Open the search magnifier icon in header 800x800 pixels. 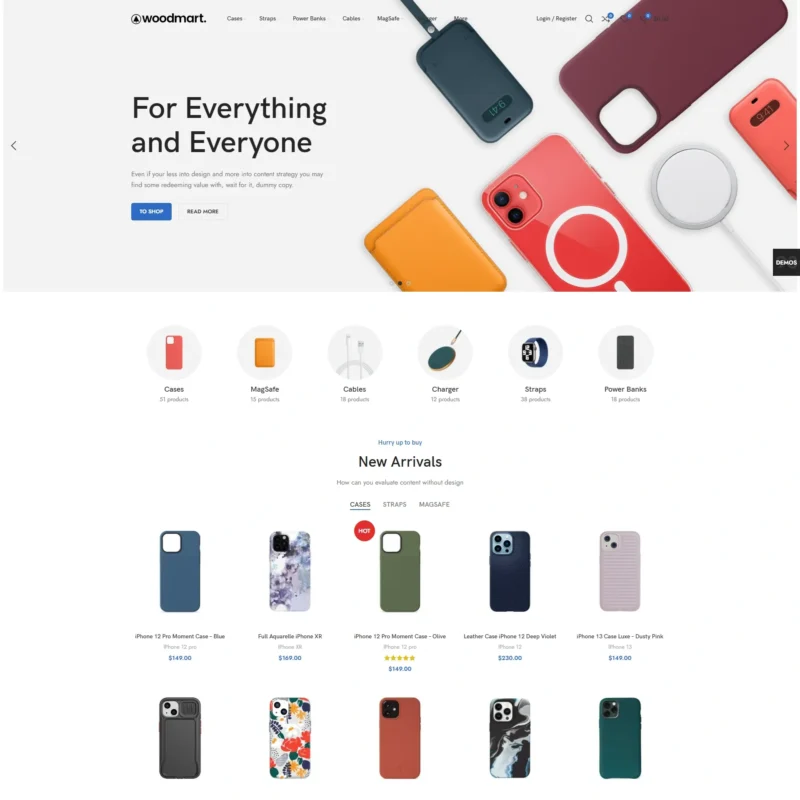(589, 19)
